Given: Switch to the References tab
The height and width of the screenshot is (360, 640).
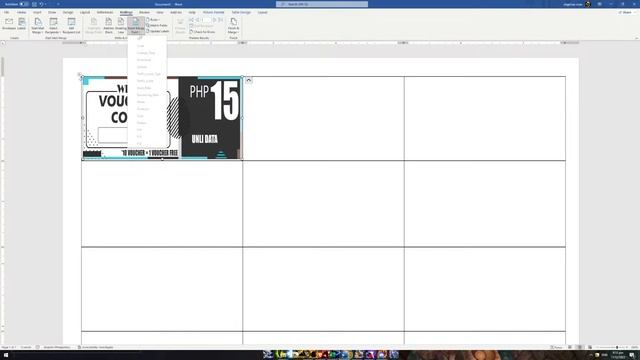Looking at the screenshot, I should pos(105,12).
